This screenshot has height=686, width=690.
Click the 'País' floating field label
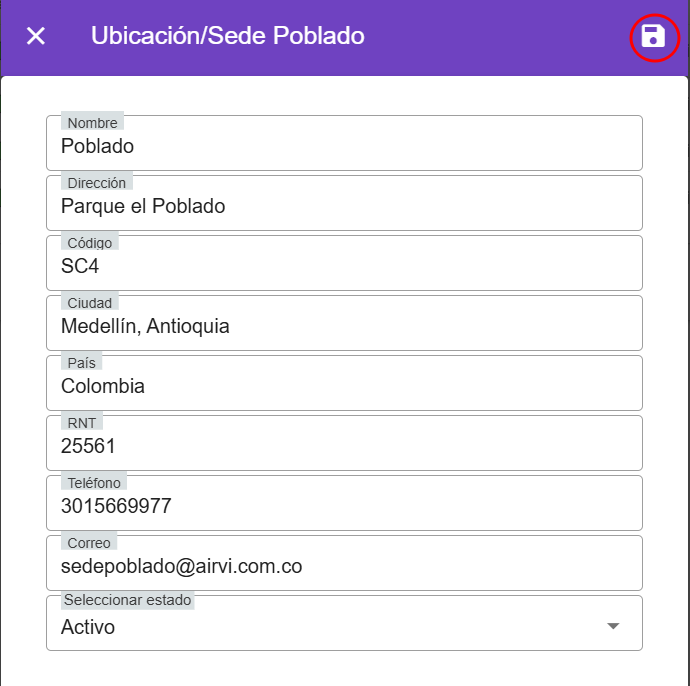[82, 363]
